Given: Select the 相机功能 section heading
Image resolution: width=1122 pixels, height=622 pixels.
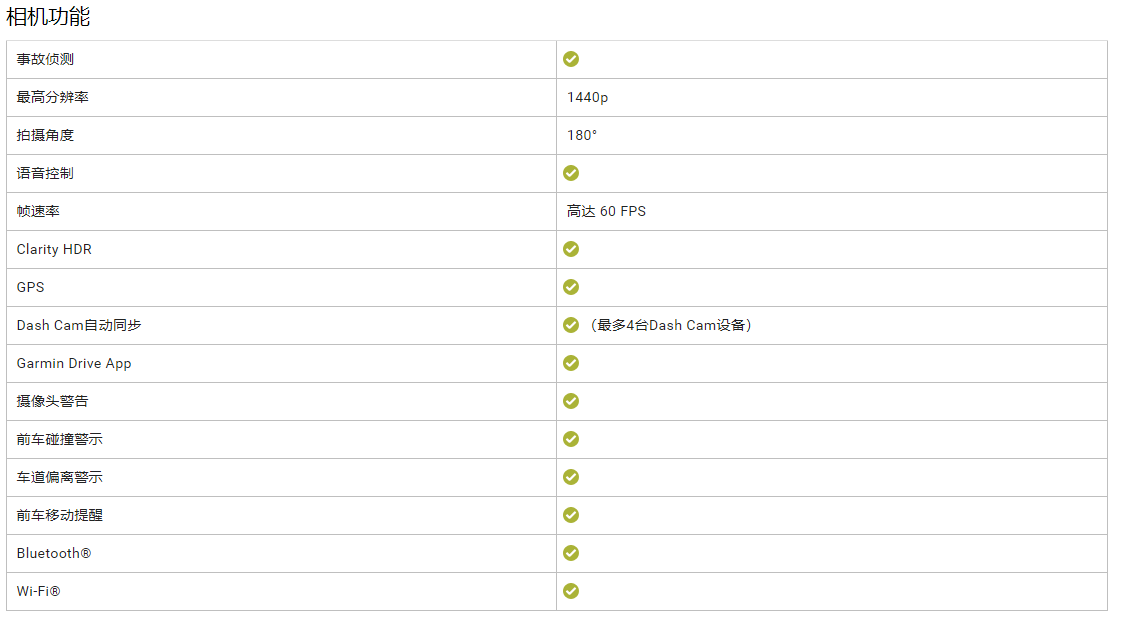Looking at the screenshot, I should coord(48,16).
